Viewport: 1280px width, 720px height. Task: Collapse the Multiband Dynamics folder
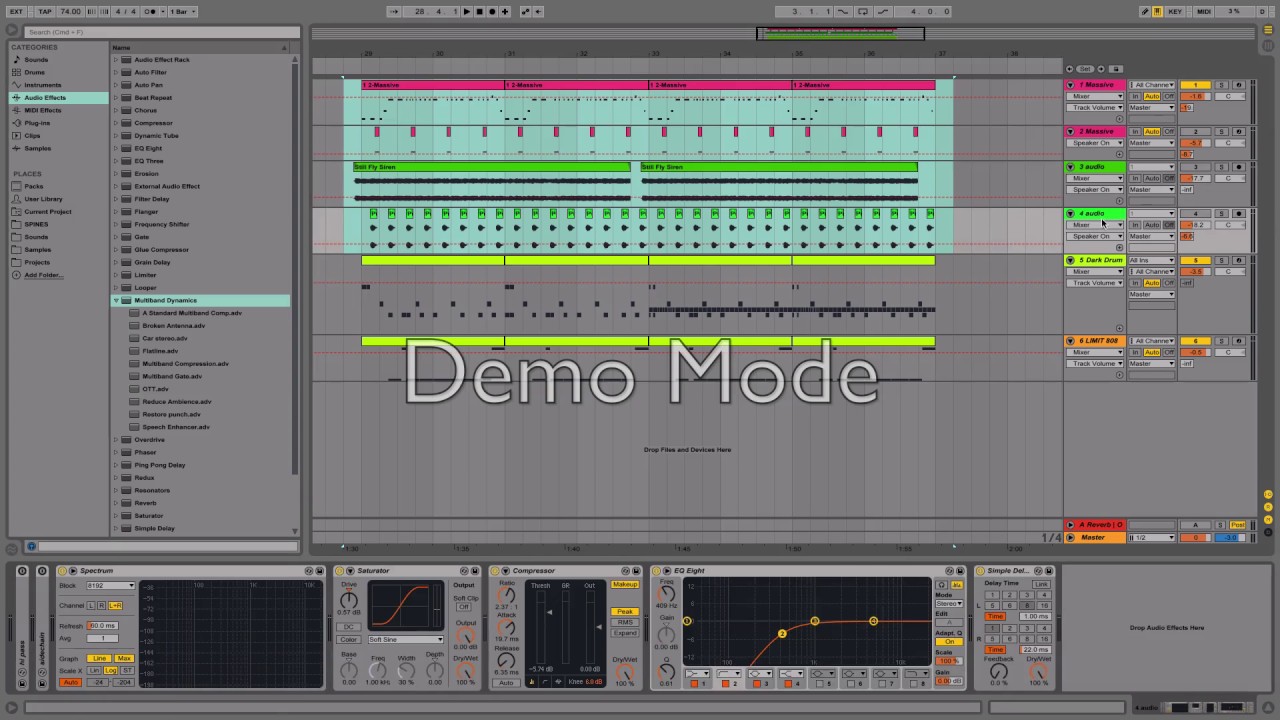click(116, 300)
